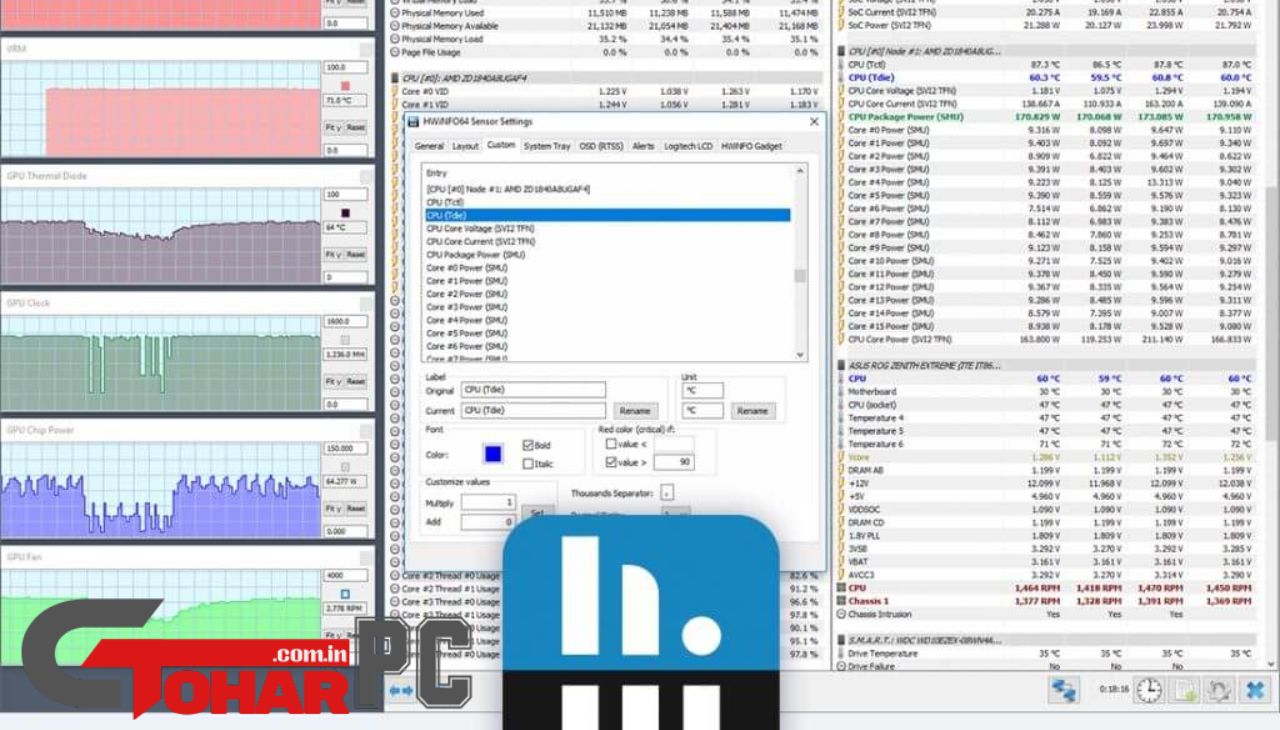
Task: Click the voltage icon next to +12V
Action: (840, 483)
